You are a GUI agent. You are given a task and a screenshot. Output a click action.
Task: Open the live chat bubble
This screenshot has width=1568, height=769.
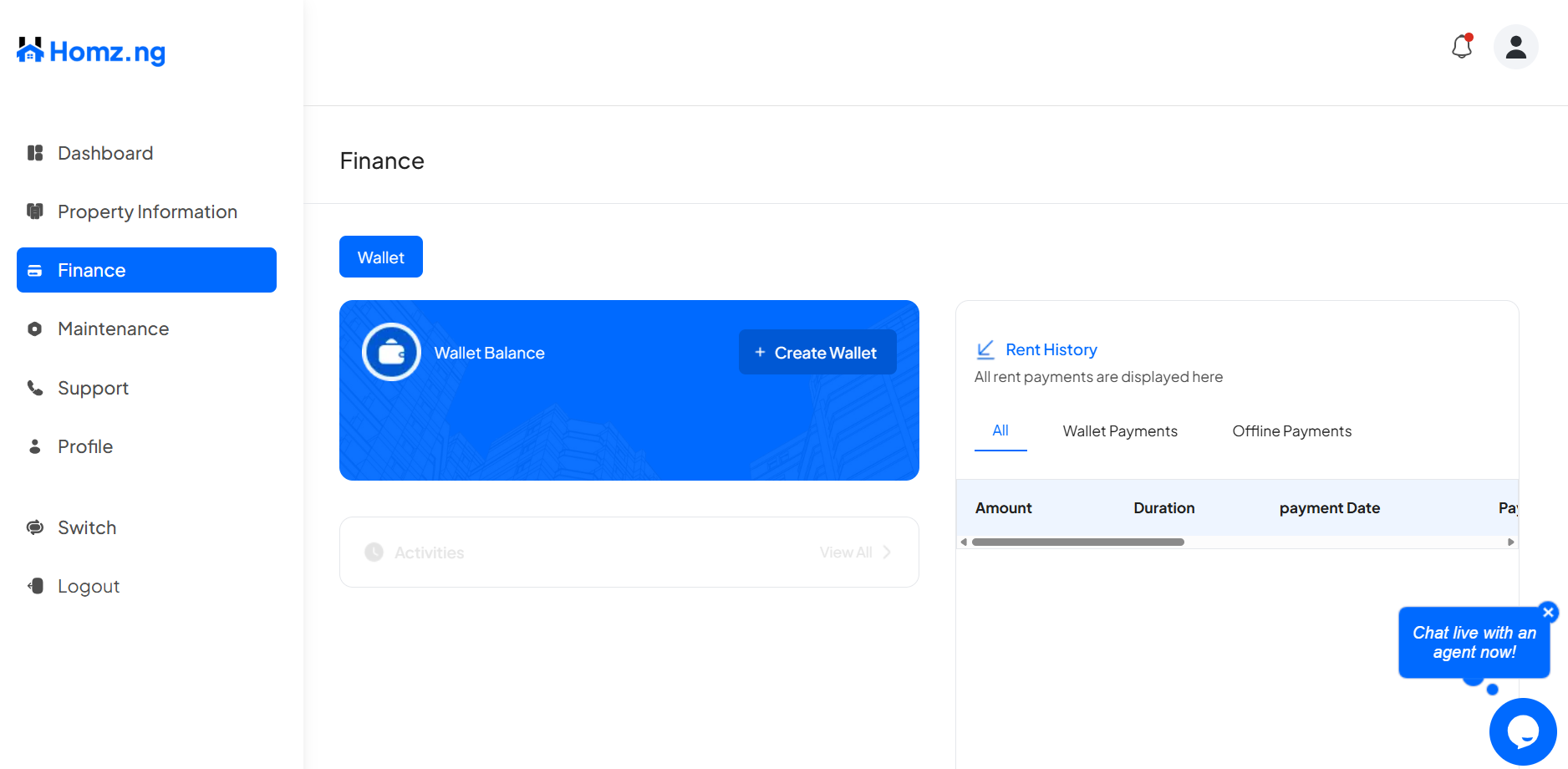coord(1523,731)
